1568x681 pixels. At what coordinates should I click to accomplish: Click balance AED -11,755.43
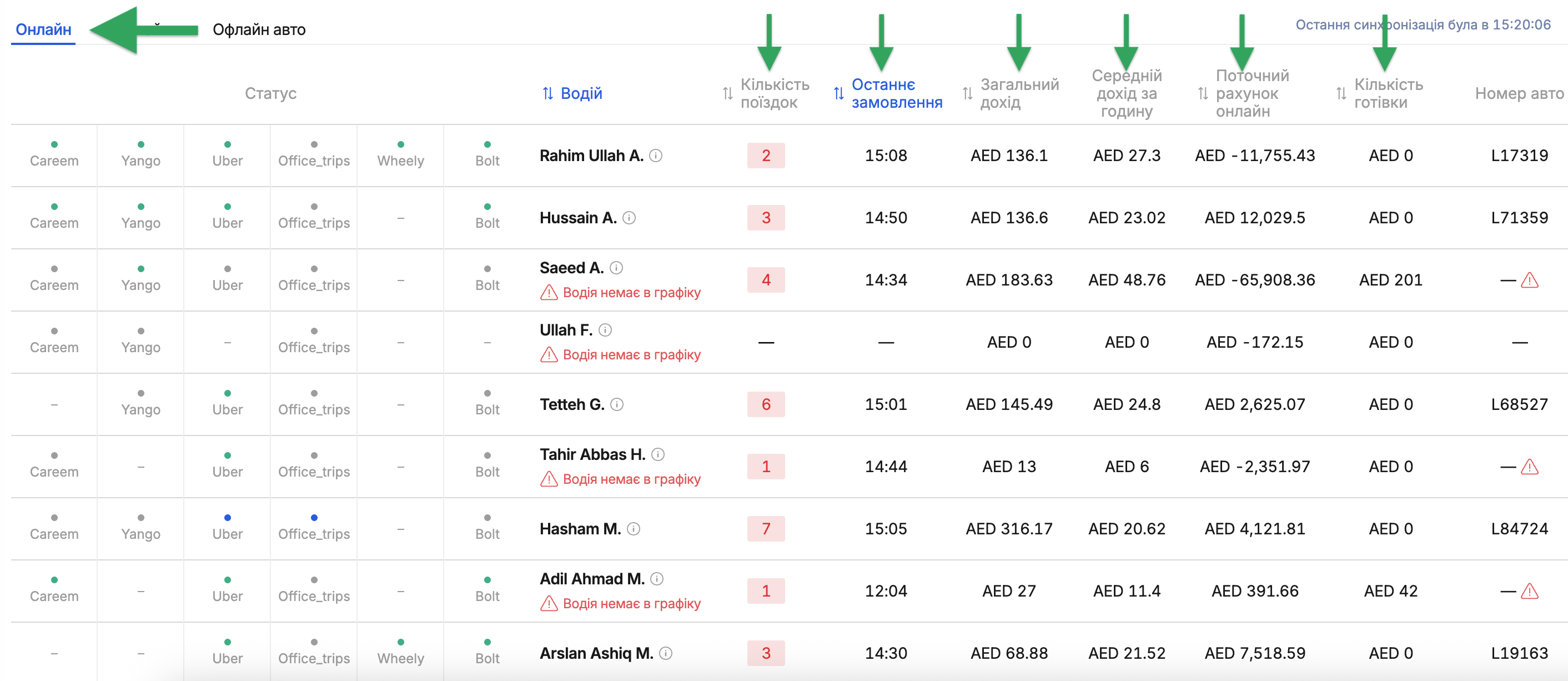tap(1254, 156)
